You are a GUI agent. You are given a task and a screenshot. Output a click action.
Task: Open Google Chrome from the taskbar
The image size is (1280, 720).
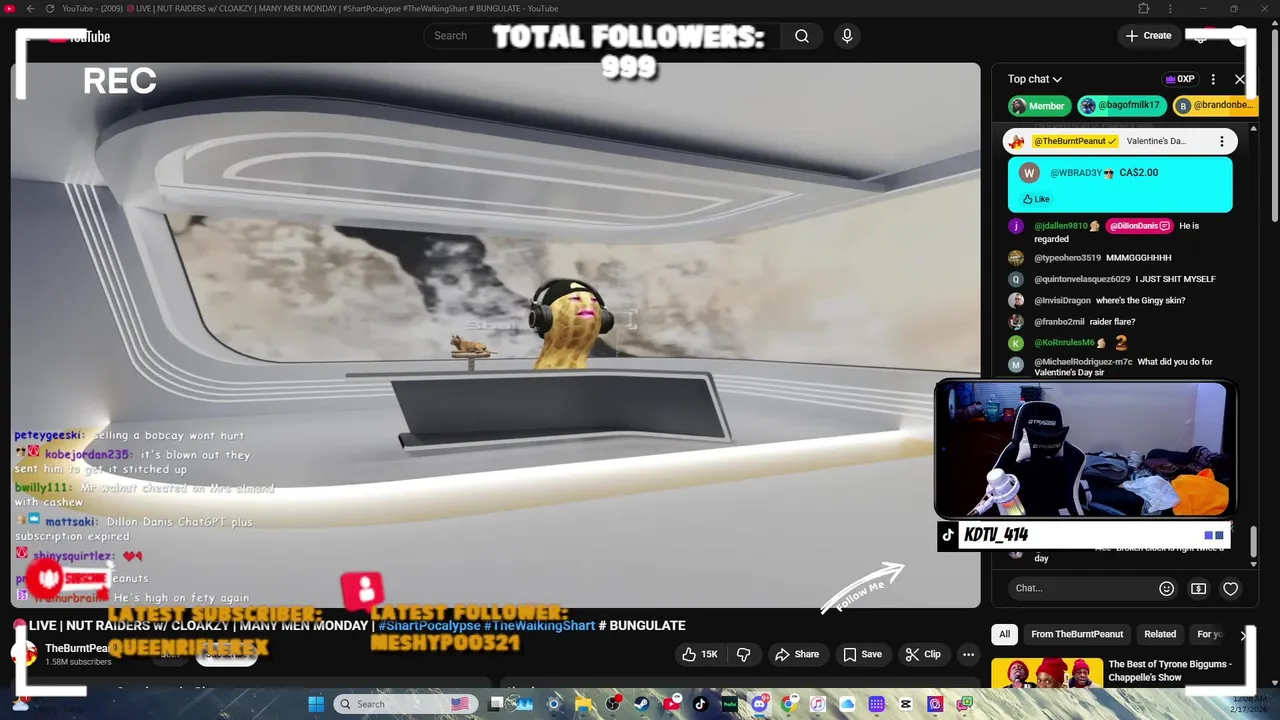point(788,704)
